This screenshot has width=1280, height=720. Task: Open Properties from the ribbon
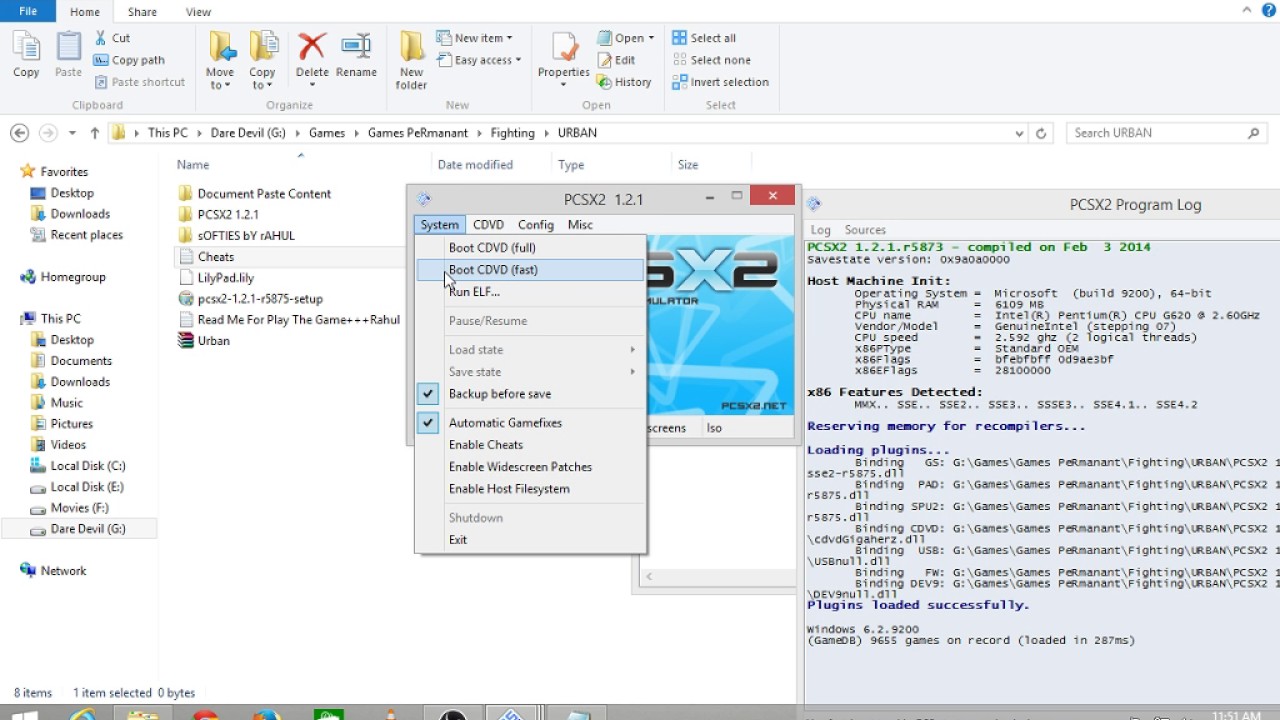564,58
